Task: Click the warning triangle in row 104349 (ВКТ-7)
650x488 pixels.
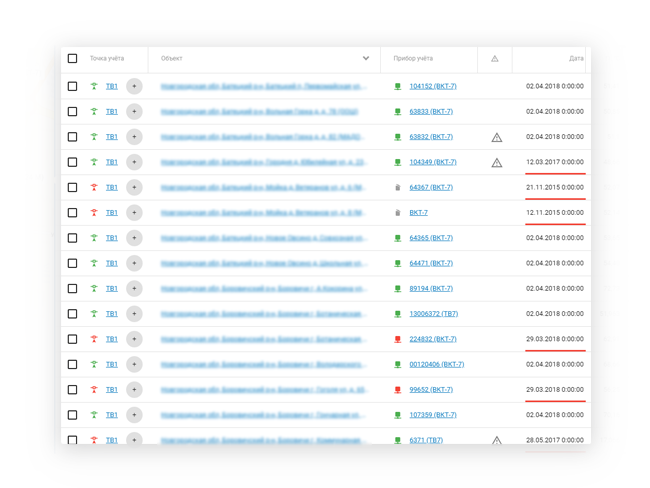Action: 497,163
